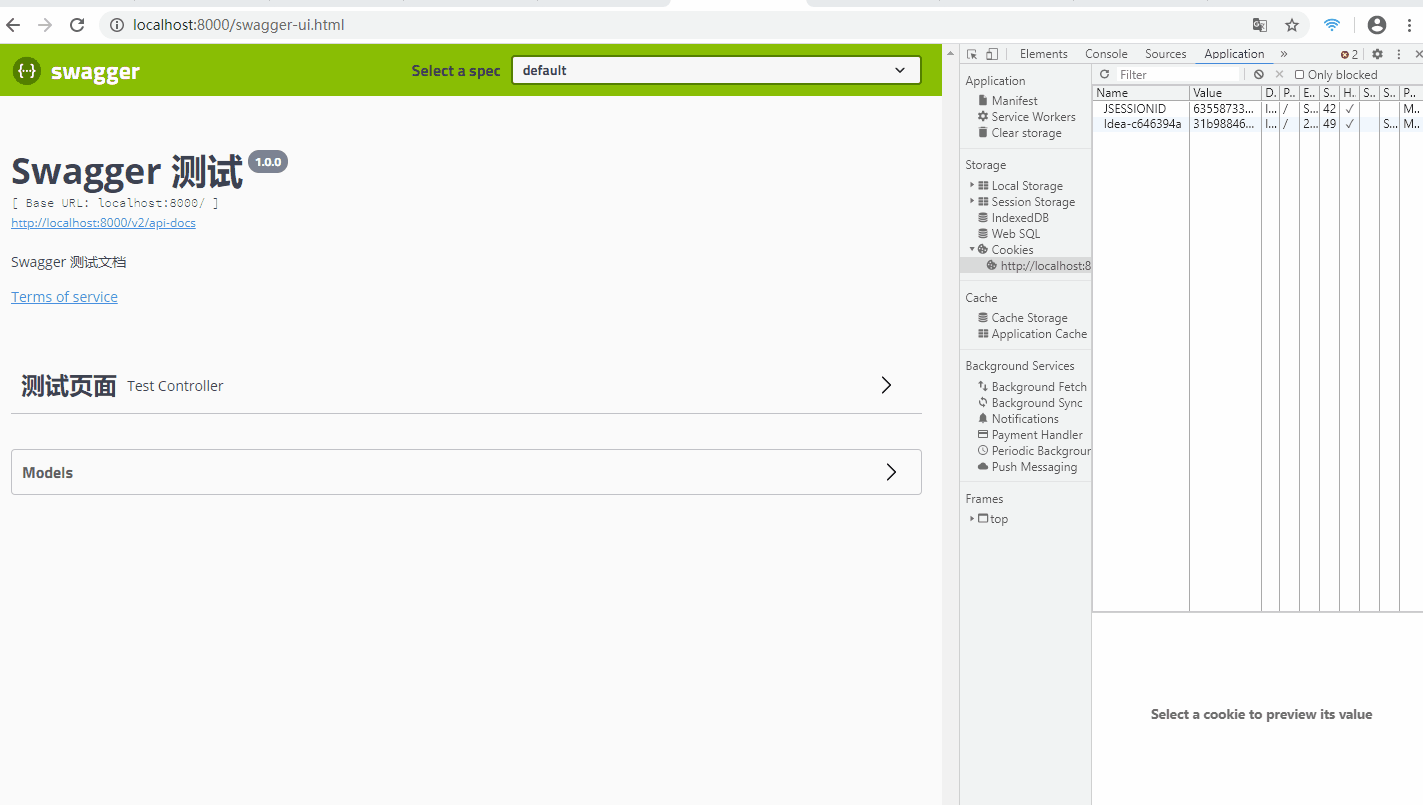Open Clear storage with the trash icon
The image size is (1423, 805).
[1020, 133]
